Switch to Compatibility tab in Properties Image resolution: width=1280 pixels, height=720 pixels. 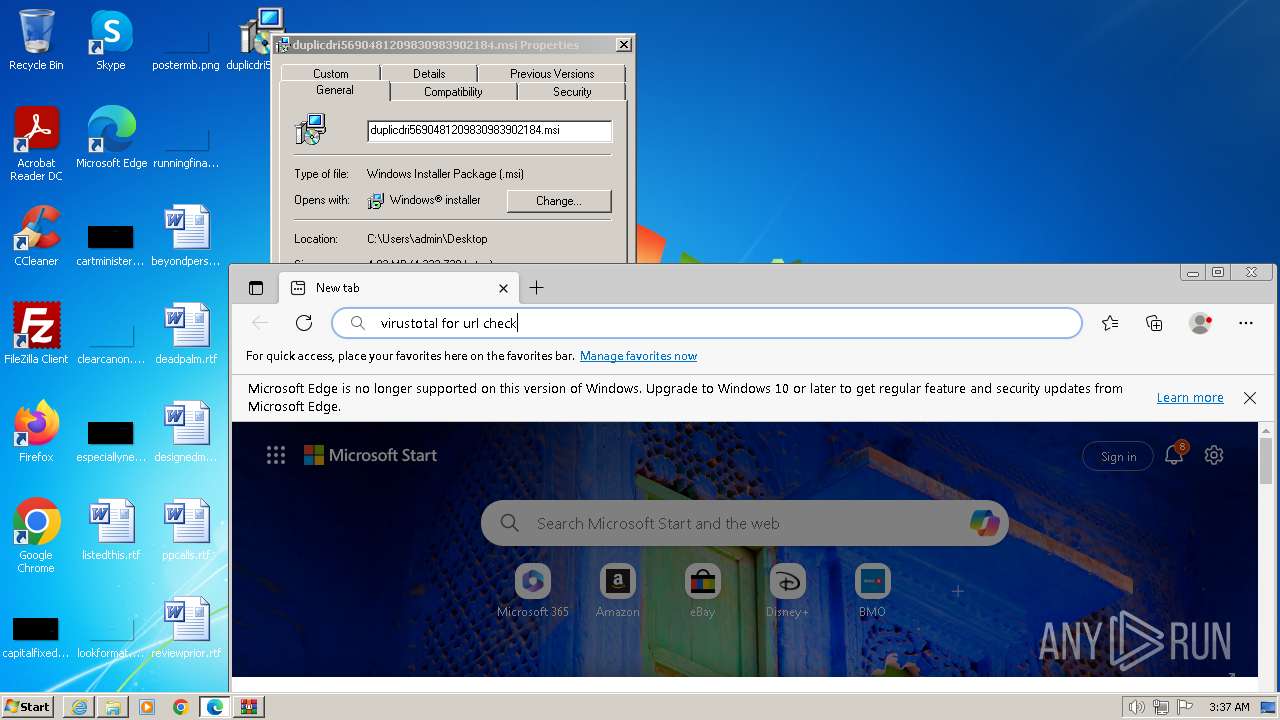pyautogui.click(x=453, y=91)
